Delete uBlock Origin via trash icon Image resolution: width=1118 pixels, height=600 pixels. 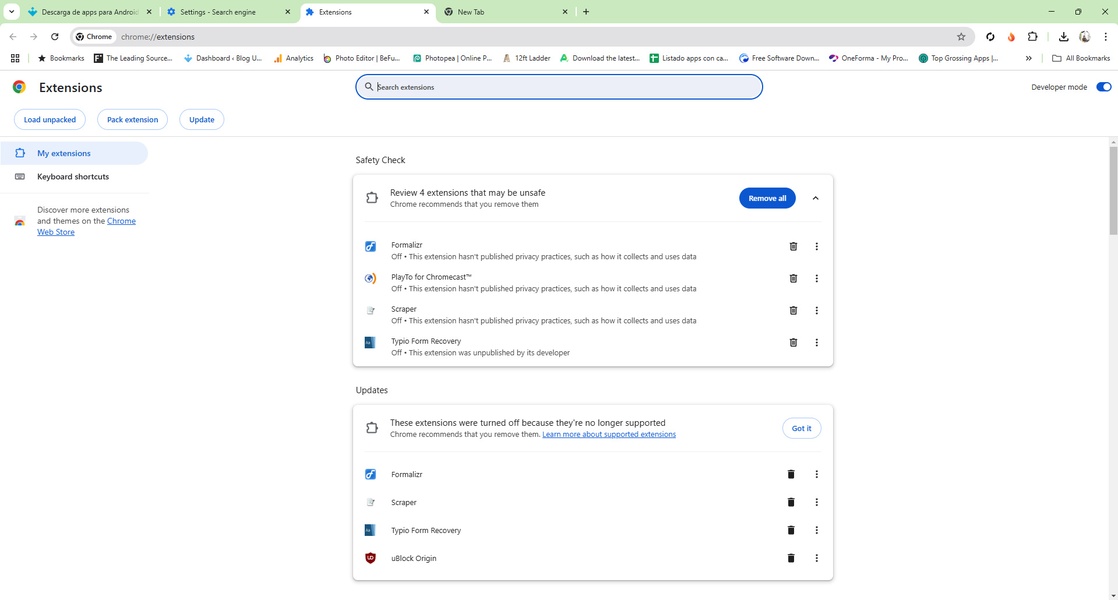pyautogui.click(x=790, y=559)
